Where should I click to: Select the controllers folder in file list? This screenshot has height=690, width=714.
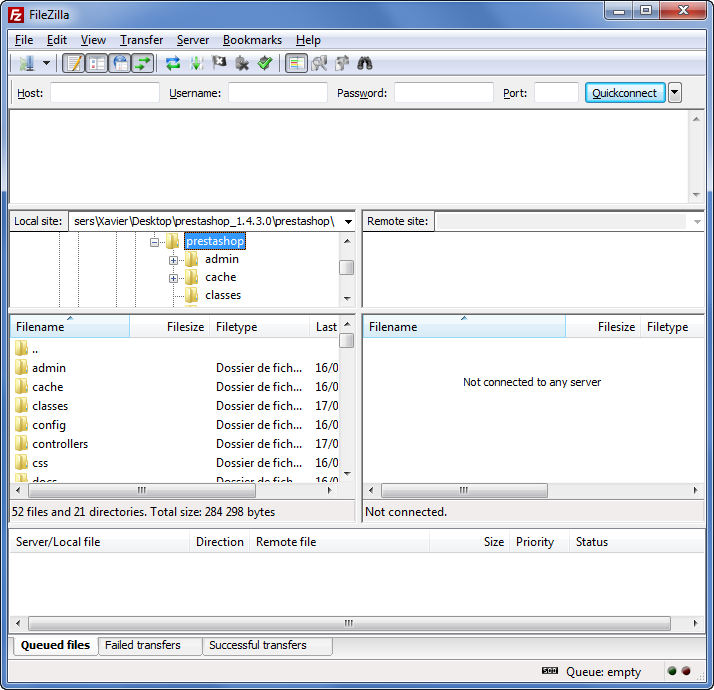coord(175,444)
